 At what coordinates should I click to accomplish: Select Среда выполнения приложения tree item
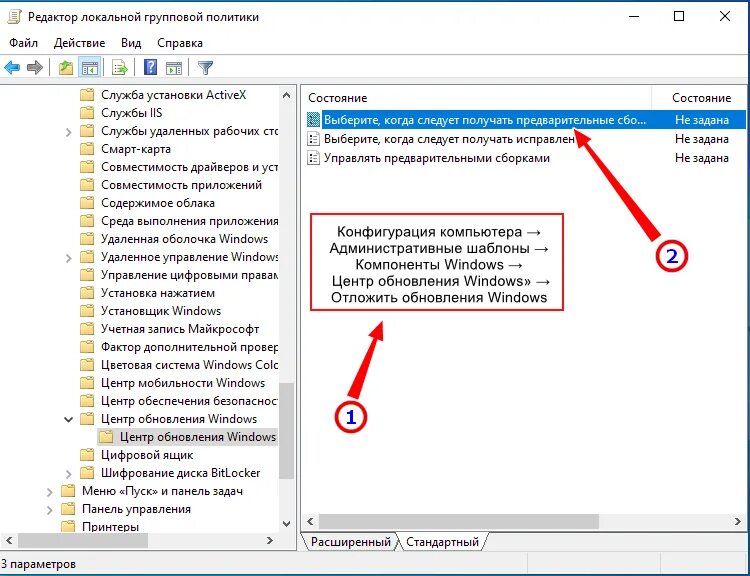189,221
